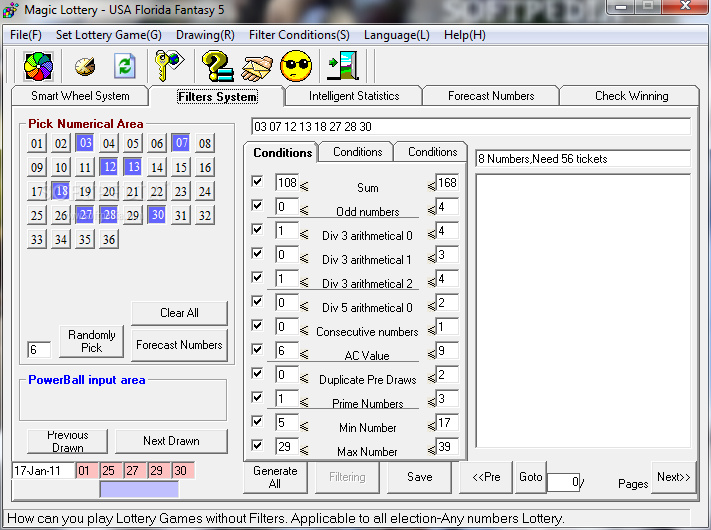Click the Previous Drawn button

click(68, 441)
